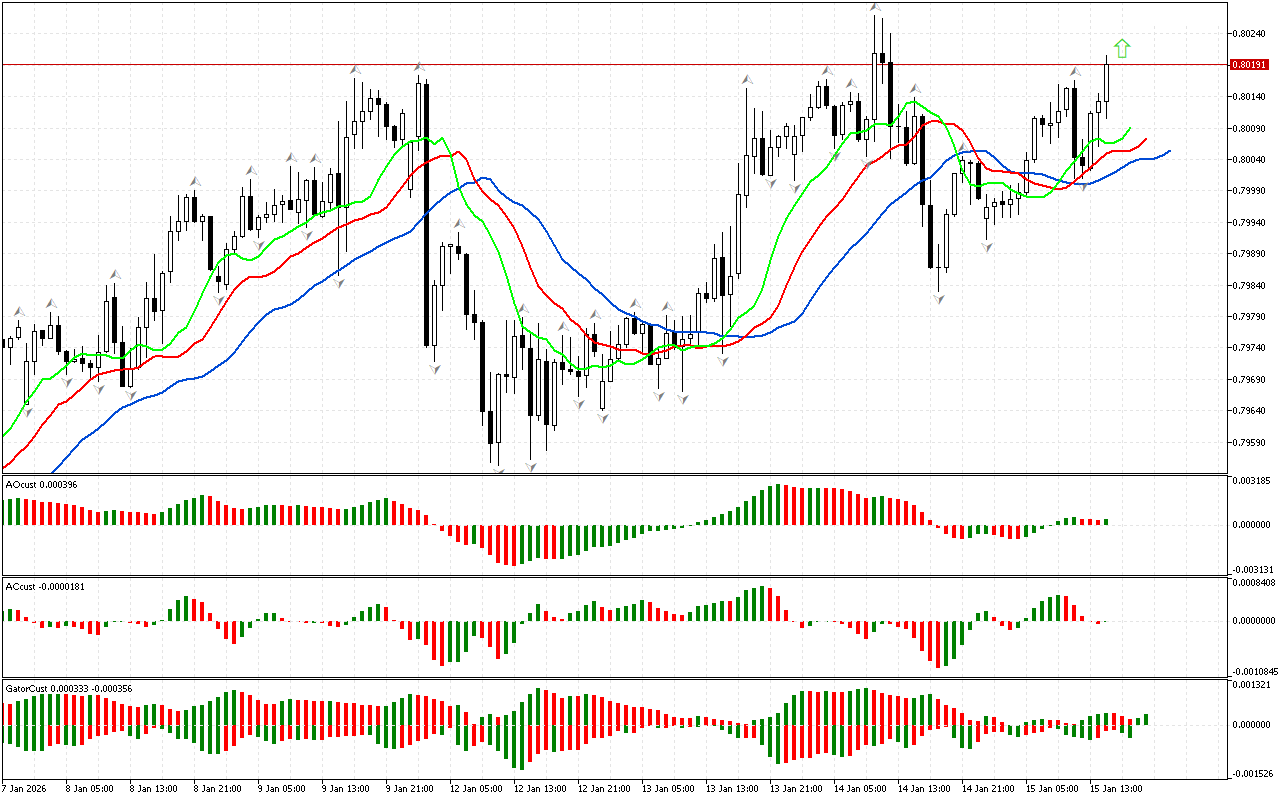Click the 7 Jan 2026 time label
This screenshot has width=1280, height=800.
pos(24,788)
